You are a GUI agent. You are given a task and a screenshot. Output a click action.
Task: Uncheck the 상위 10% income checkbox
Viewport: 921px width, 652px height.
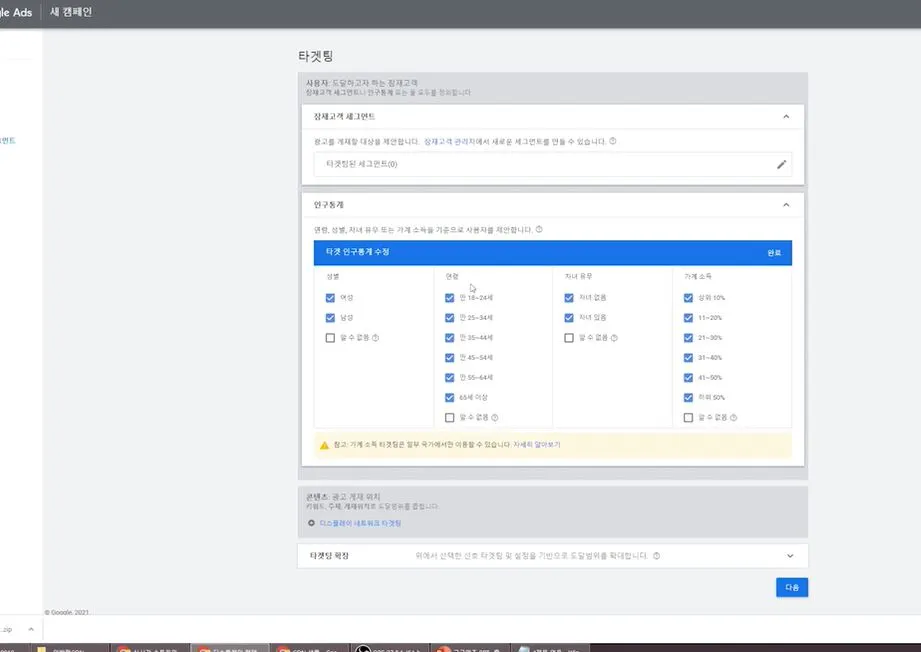click(688, 298)
